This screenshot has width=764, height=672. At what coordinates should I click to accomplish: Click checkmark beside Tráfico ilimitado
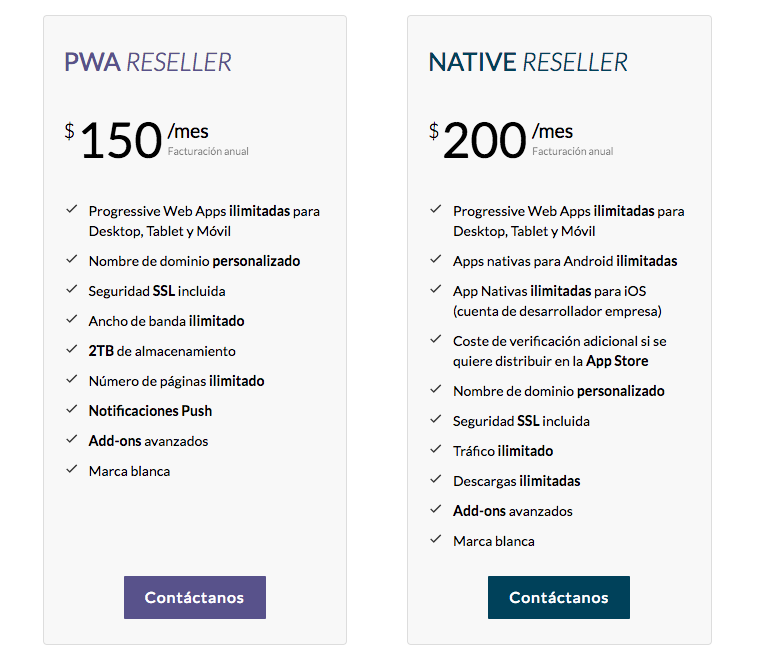point(436,449)
